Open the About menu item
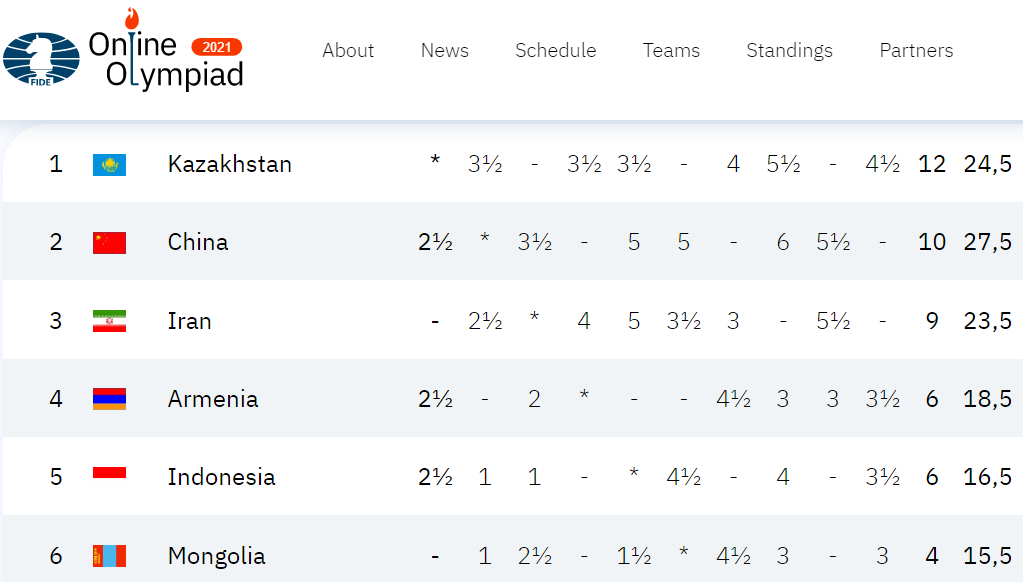 (x=348, y=50)
